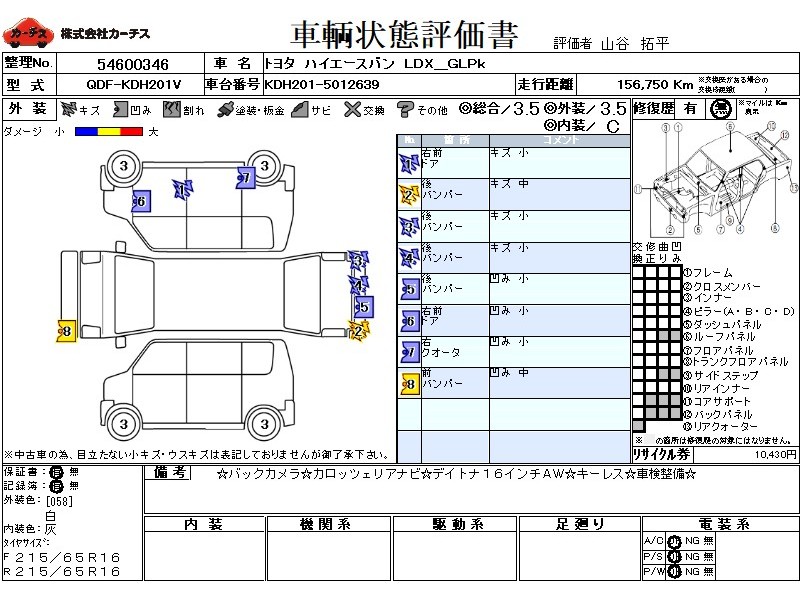Click the キズ scratch icon in the legend

[x=68, y=110]
